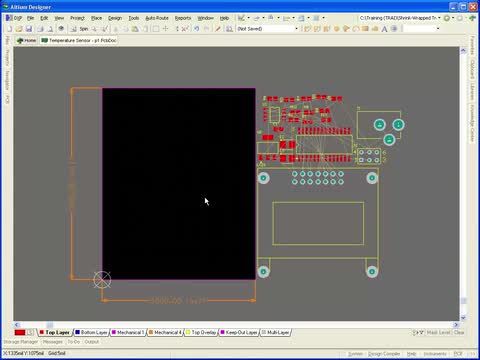Open the grids dropdown arrow
The height and width of the screenshot is (360, 480).
pyautogui.click(x=323, y=18)
